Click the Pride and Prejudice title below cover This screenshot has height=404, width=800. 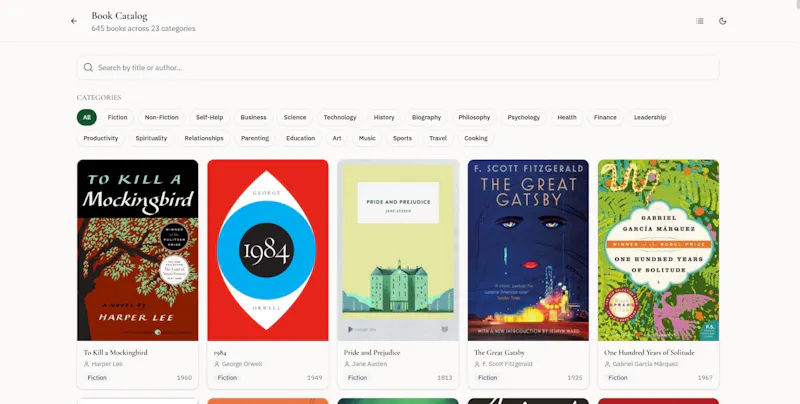372,352
